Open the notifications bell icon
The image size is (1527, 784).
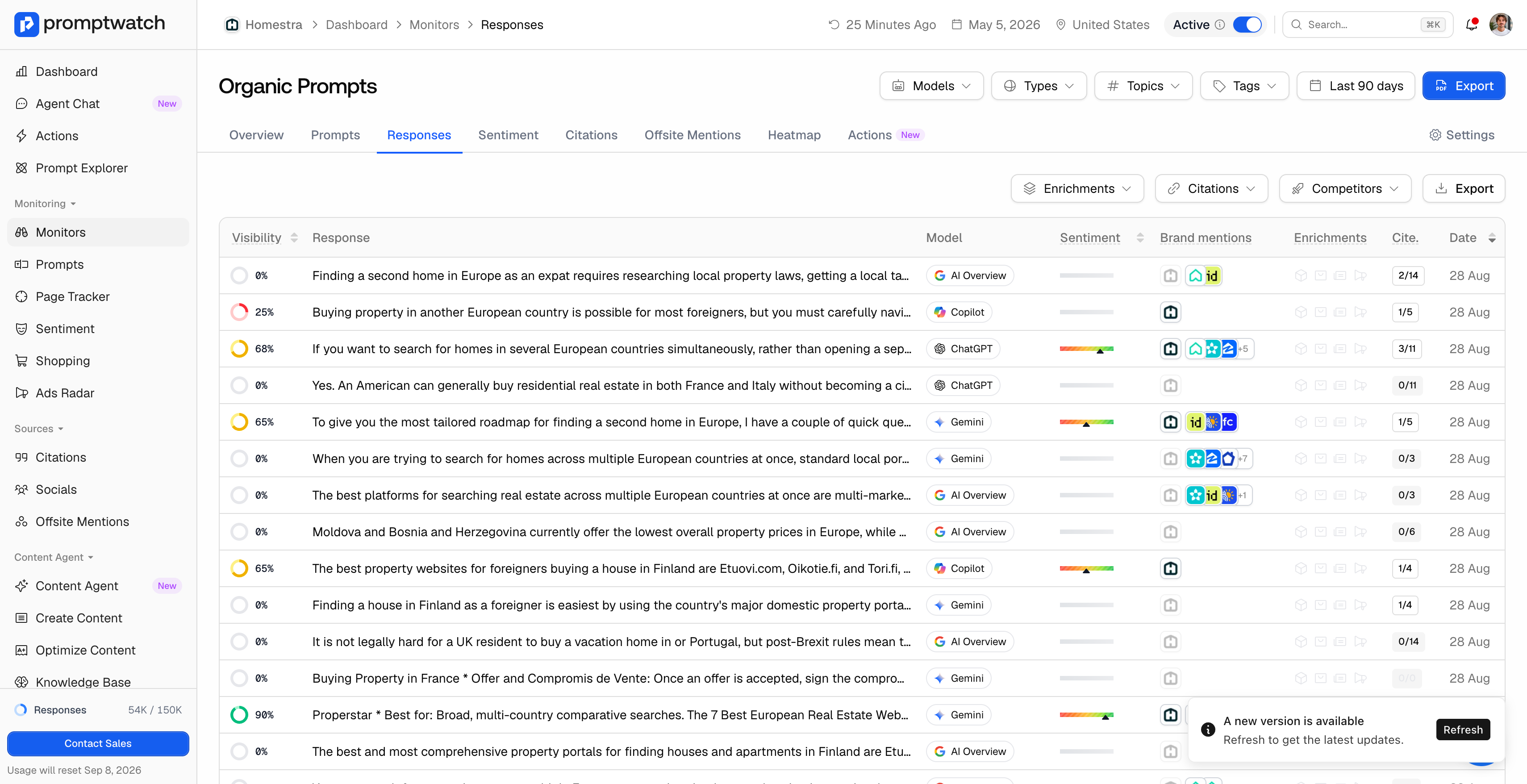pyautogui.click(x=1471, y=24)
